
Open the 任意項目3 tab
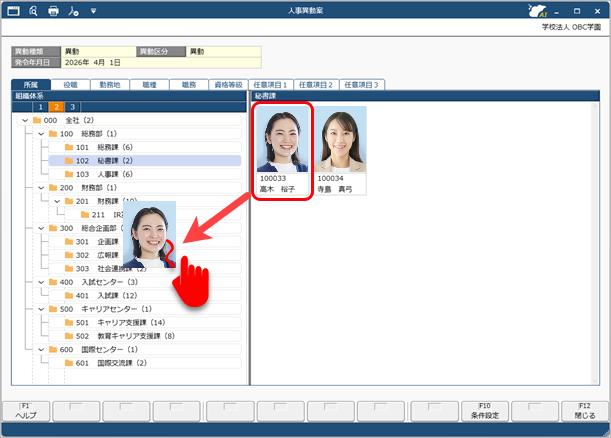click(362, 85)
